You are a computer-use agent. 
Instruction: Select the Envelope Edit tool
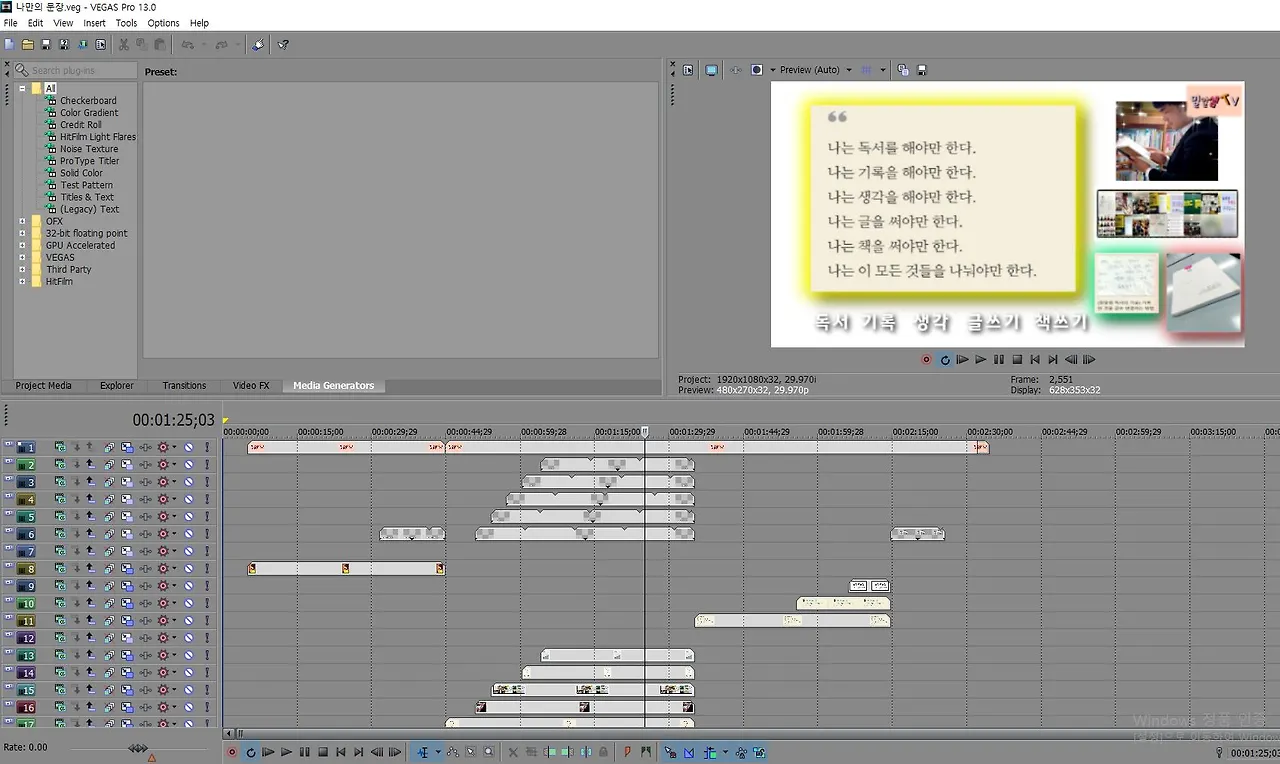[x=453, y=752]
